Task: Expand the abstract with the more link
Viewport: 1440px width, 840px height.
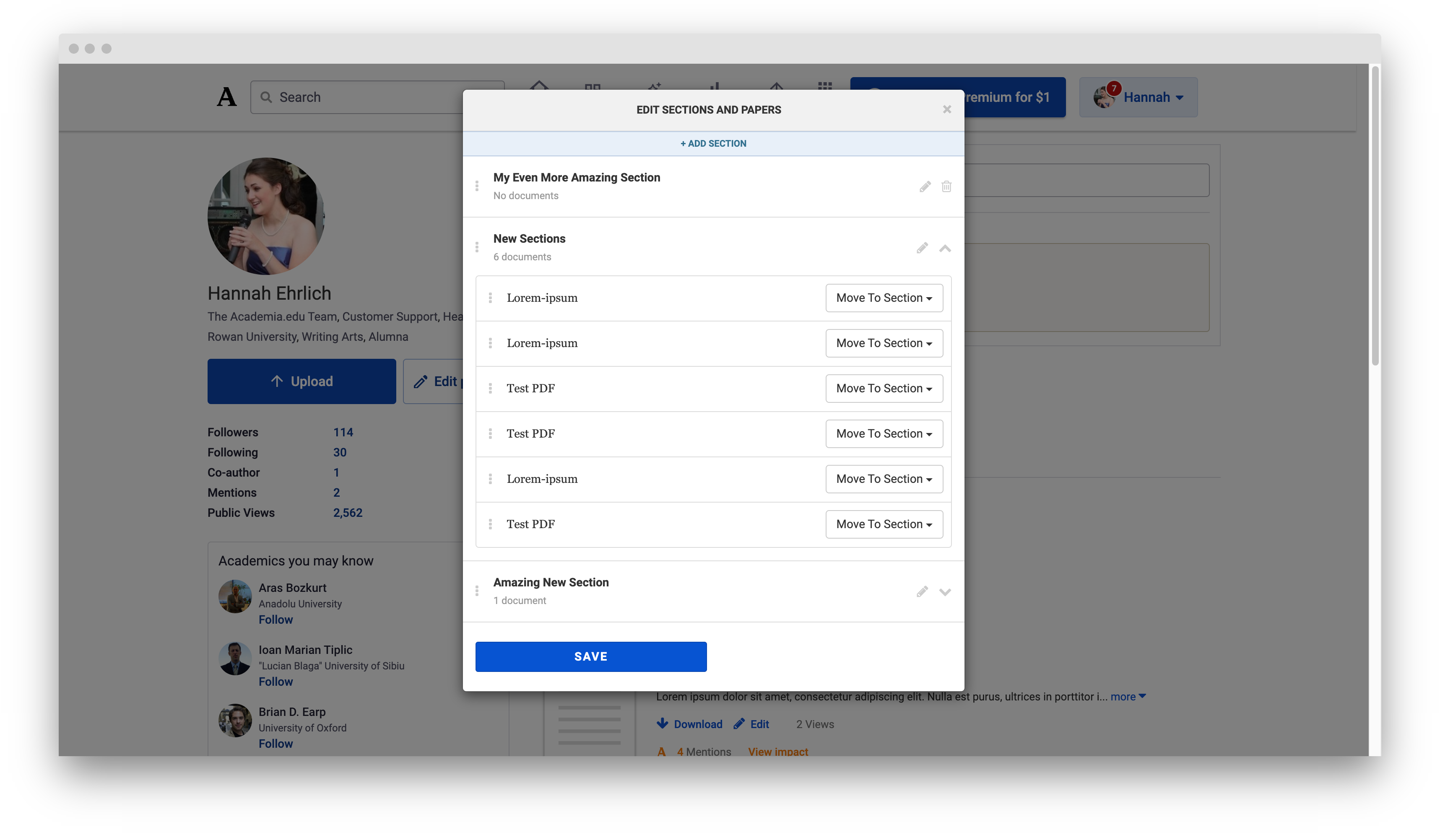Action: pos(1128,697)
